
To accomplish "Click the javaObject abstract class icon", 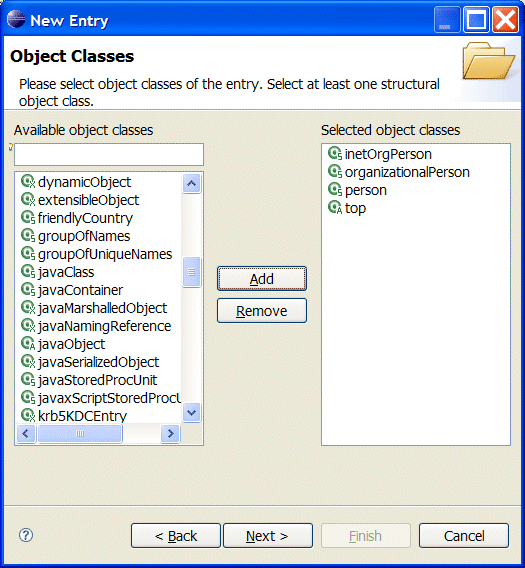I will 28,343.
